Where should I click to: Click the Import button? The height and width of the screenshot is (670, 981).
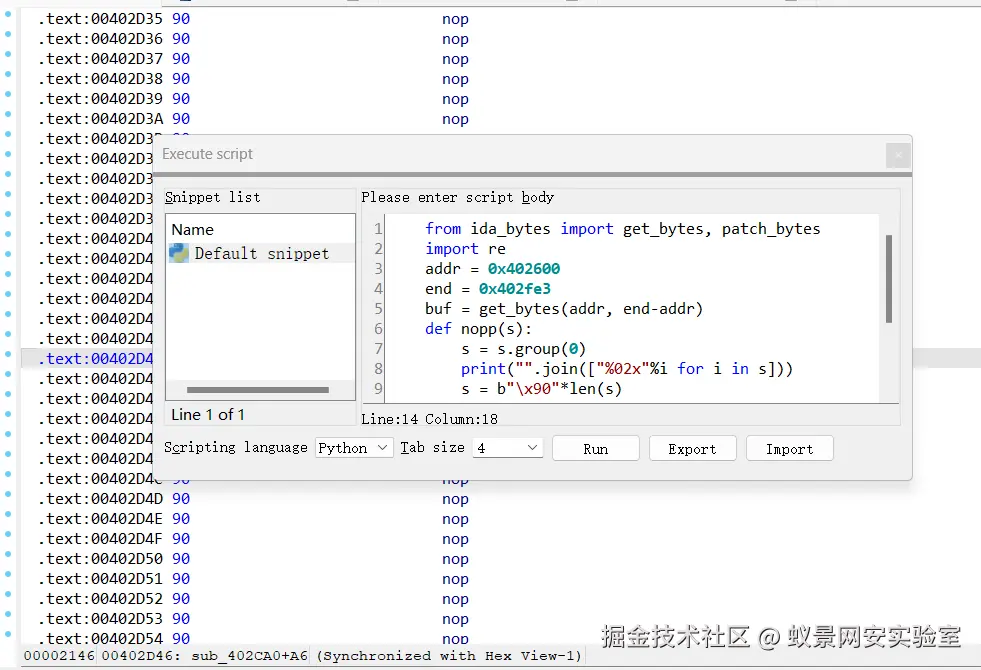(790, 449)
